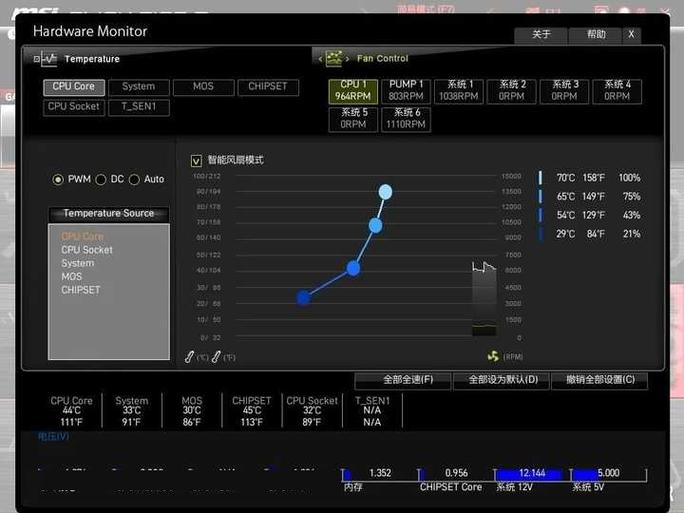Click the CHIPSET 45°C reading
This screenshot has height=513, width=684.
pos(252,411)
